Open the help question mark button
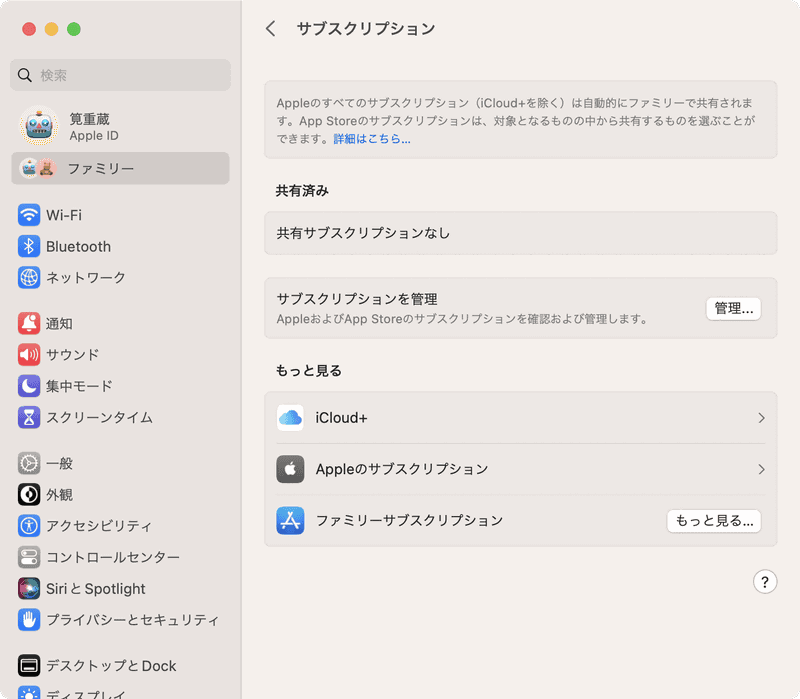Screen dimensions: 800x699 (x=765, y=582)
